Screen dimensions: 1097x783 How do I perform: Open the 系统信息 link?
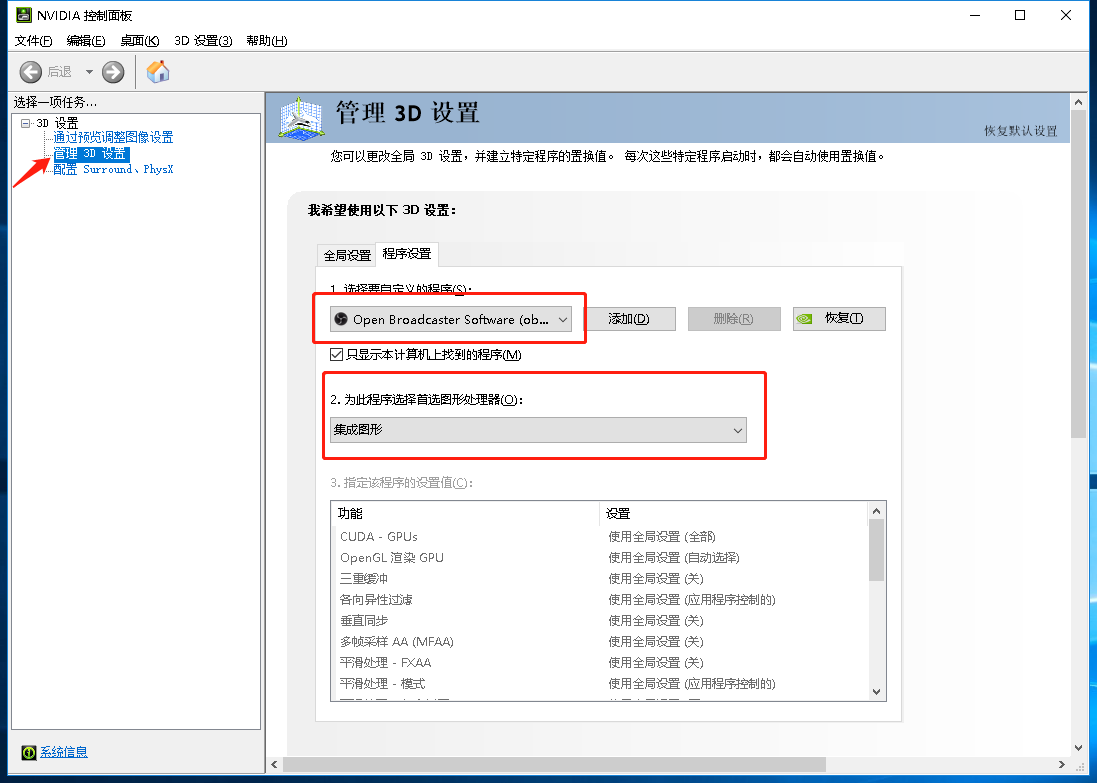tap(64, 752)
